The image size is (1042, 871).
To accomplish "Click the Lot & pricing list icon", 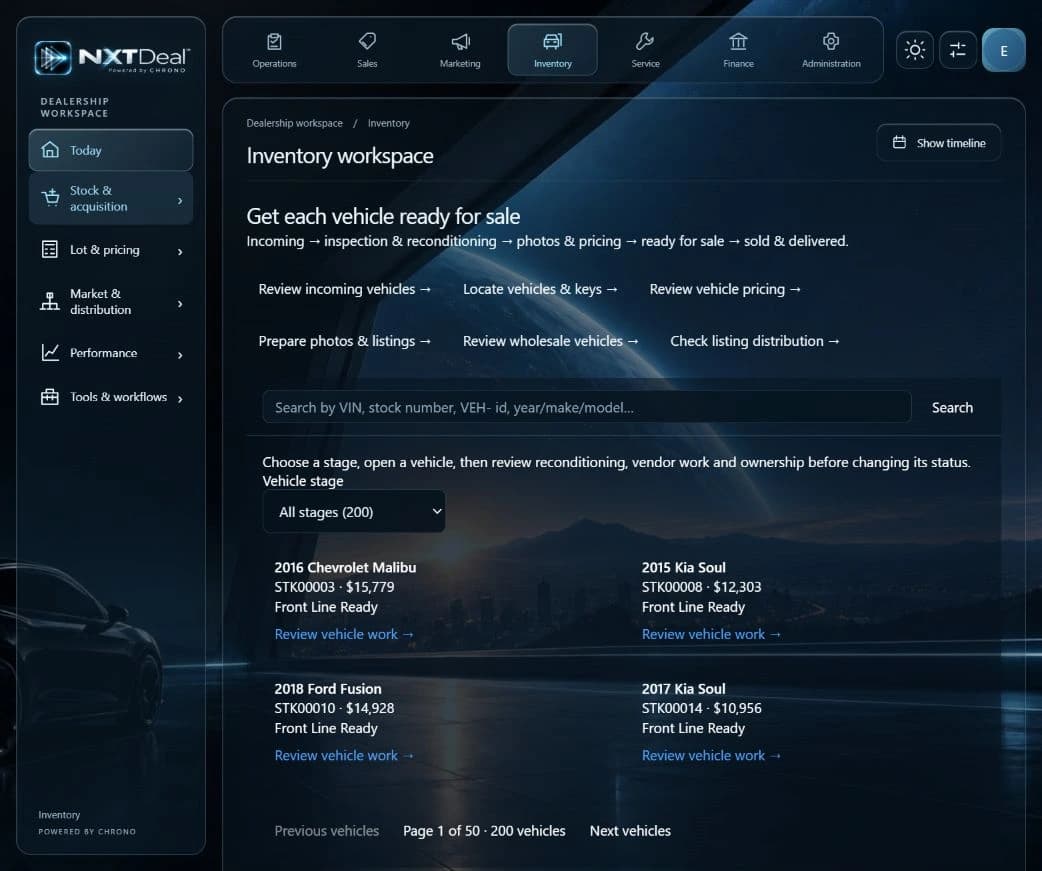I will point(50,249).
